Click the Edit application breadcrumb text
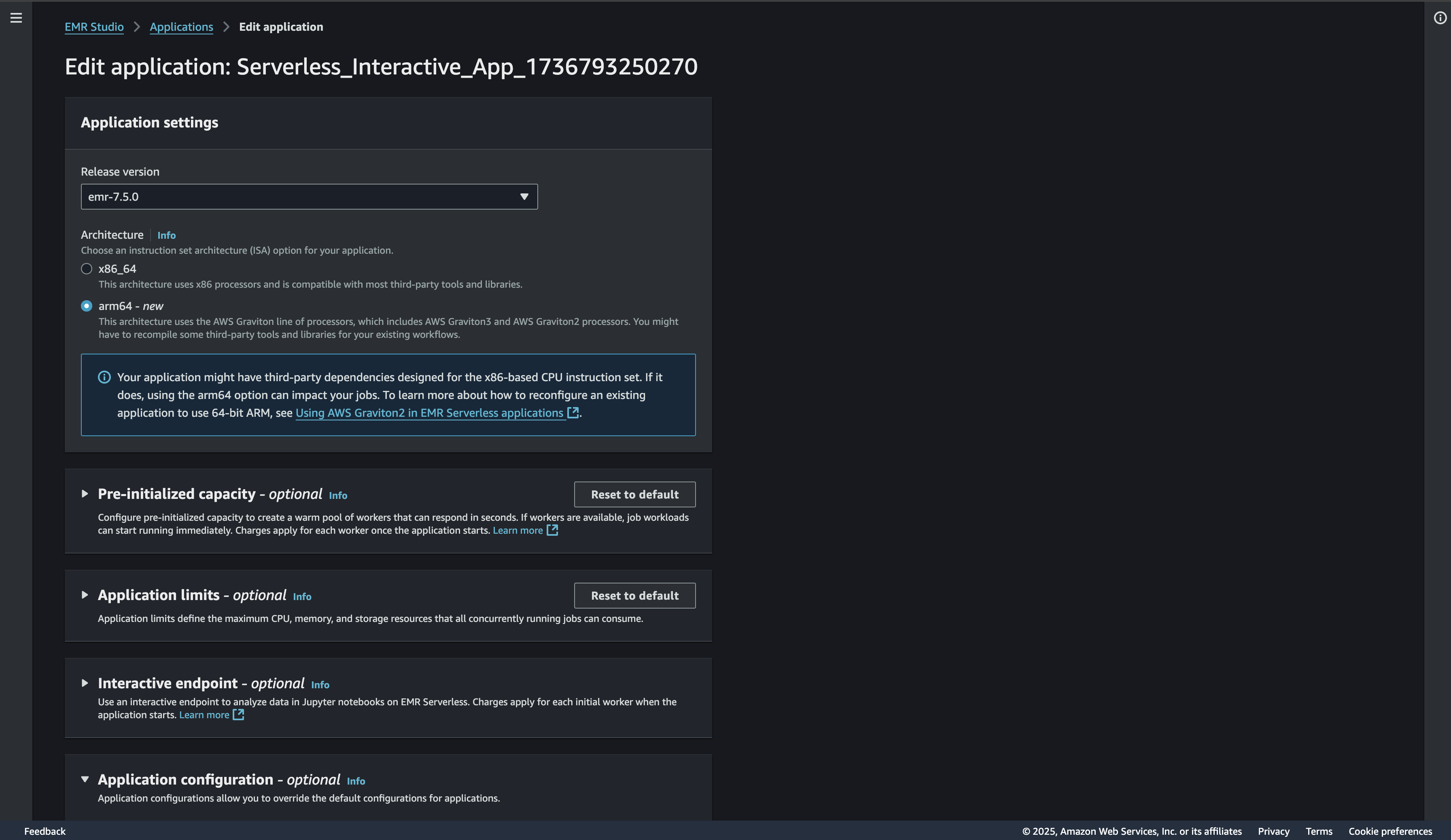 281,27
